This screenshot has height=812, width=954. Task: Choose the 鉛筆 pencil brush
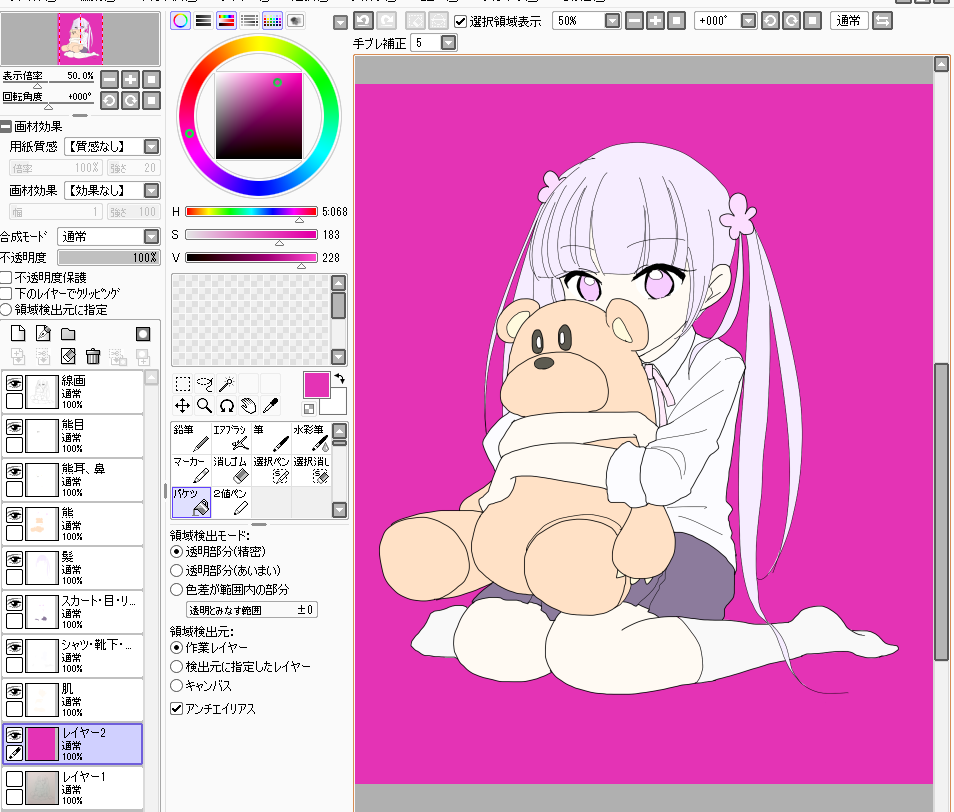pos(191,438)
